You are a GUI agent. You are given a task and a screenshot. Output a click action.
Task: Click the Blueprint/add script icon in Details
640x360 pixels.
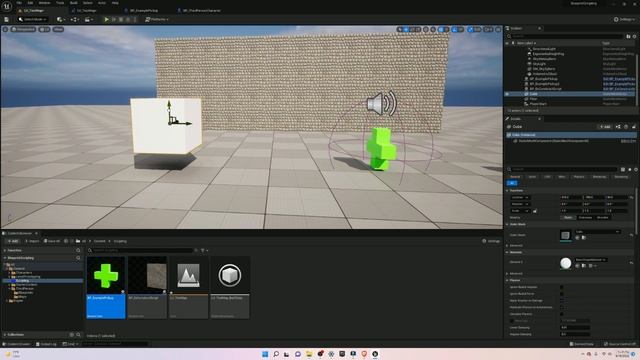point(618,127)
